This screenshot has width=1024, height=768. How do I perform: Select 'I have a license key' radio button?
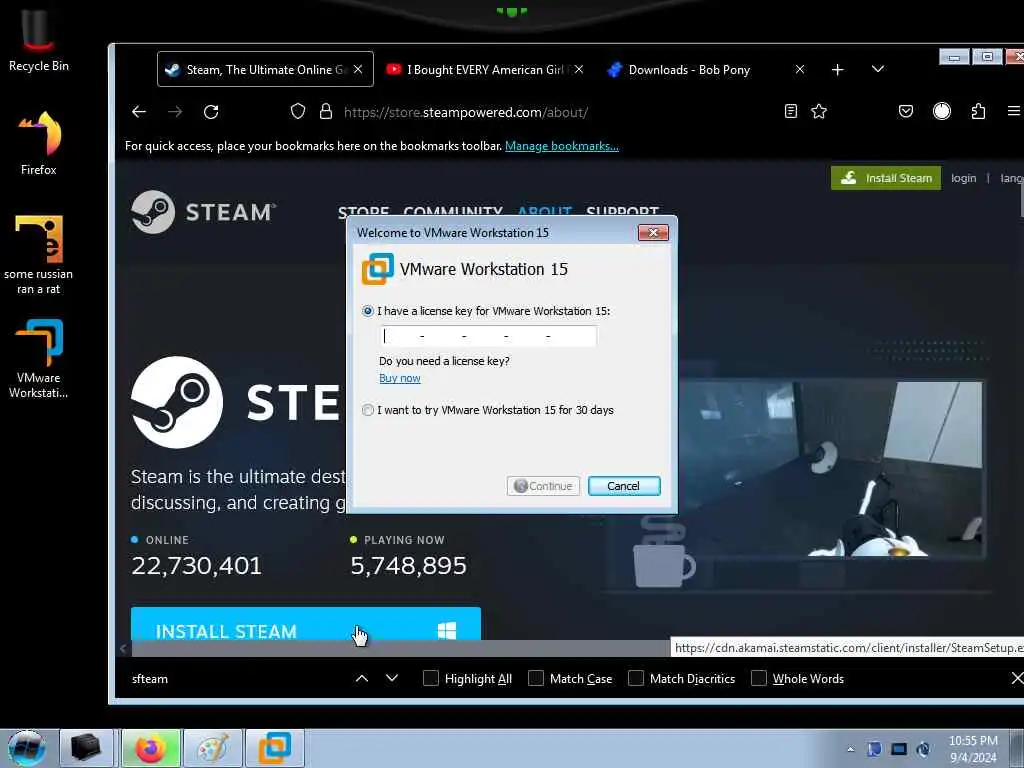[368, 311]
